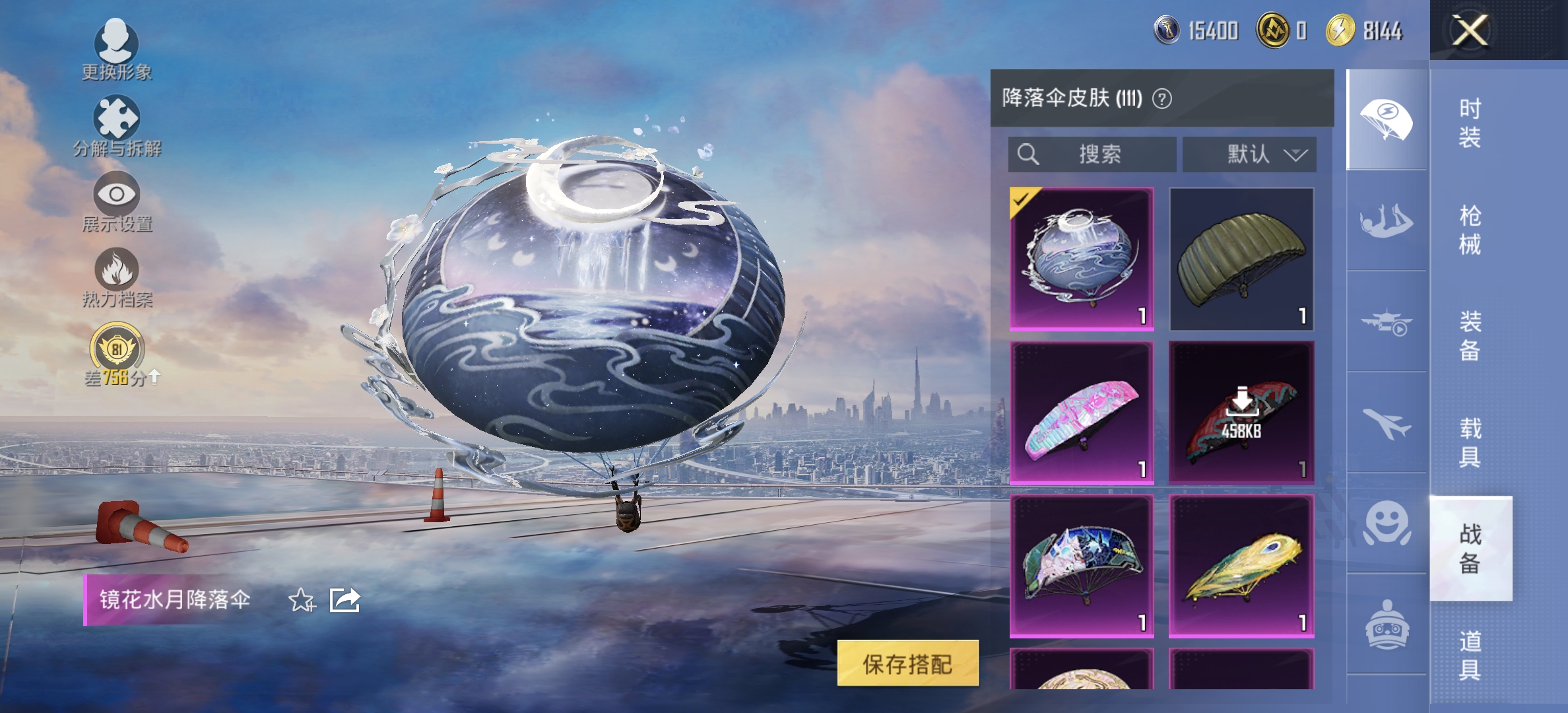Image resolution: width=1568 pixels, height=713 pixels.
Task: Switch to the 枪械 tab
Action: point(1470,230)
